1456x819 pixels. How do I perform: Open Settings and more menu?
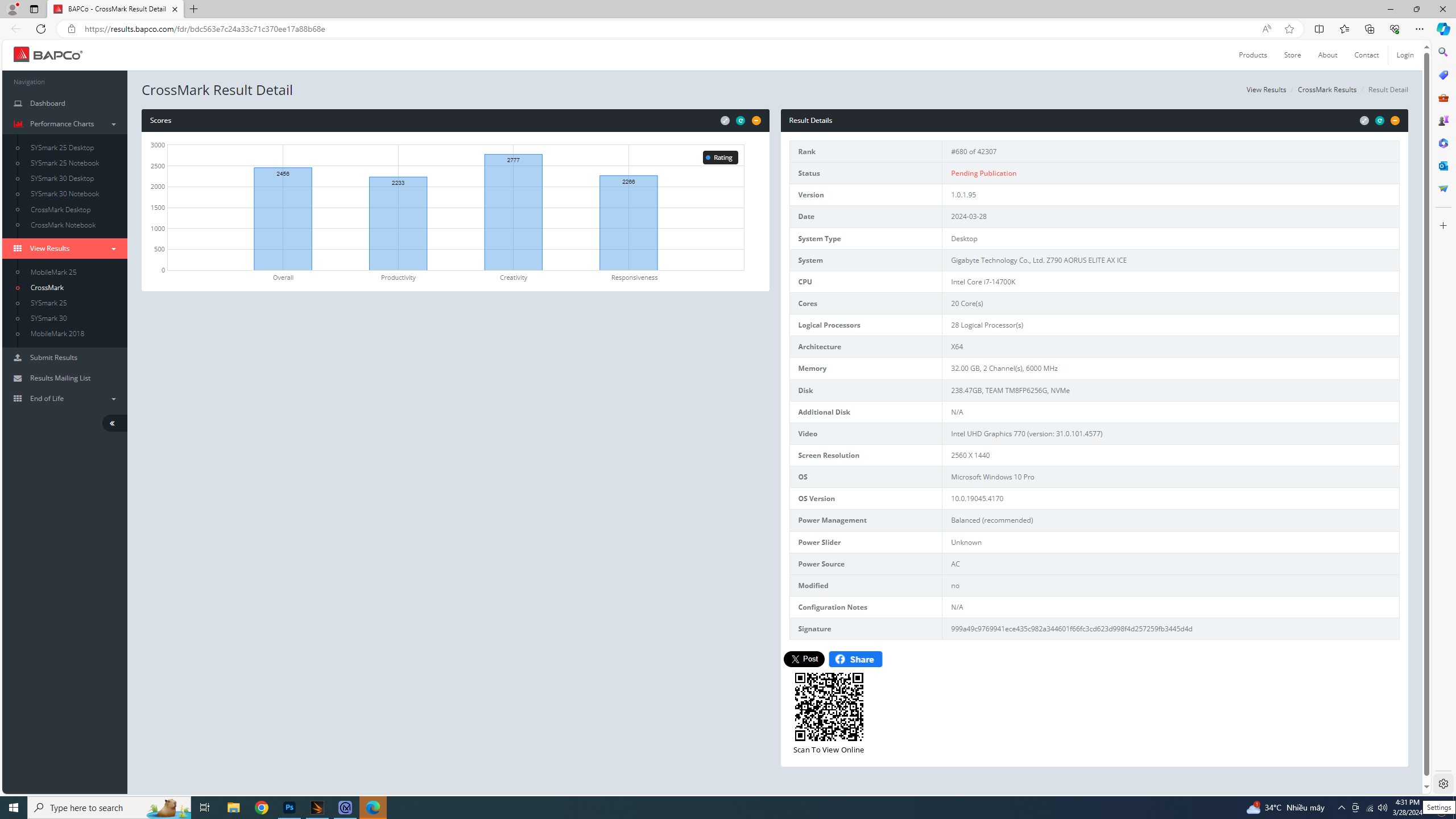[x=1419, y=29]
